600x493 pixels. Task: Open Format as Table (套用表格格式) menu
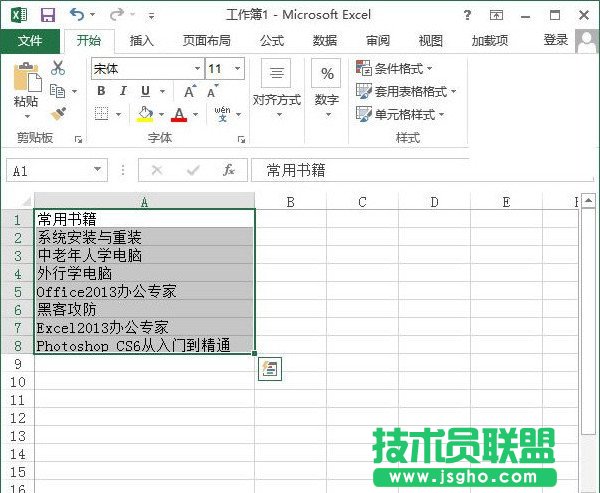(406, 92)
